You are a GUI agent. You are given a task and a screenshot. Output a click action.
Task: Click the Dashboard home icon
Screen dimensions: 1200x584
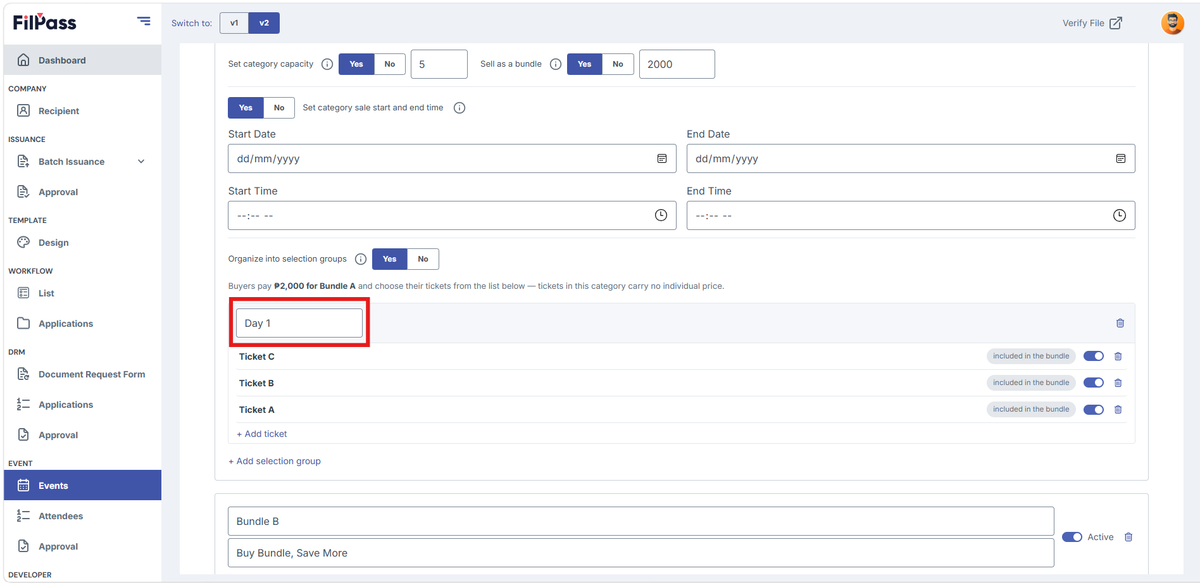[24, 60]
